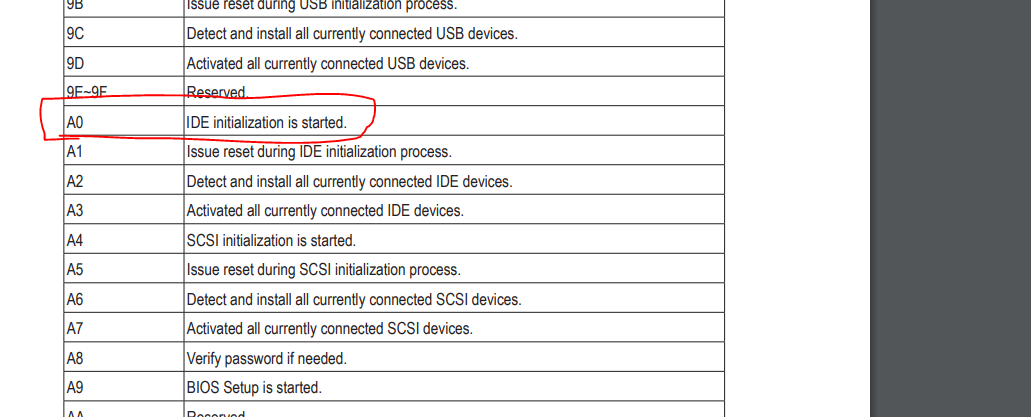Select 'Verify password if needed.' text
Image resolution: width=1031 pixels, height=417 pixels.
click(x=267, y=359)
